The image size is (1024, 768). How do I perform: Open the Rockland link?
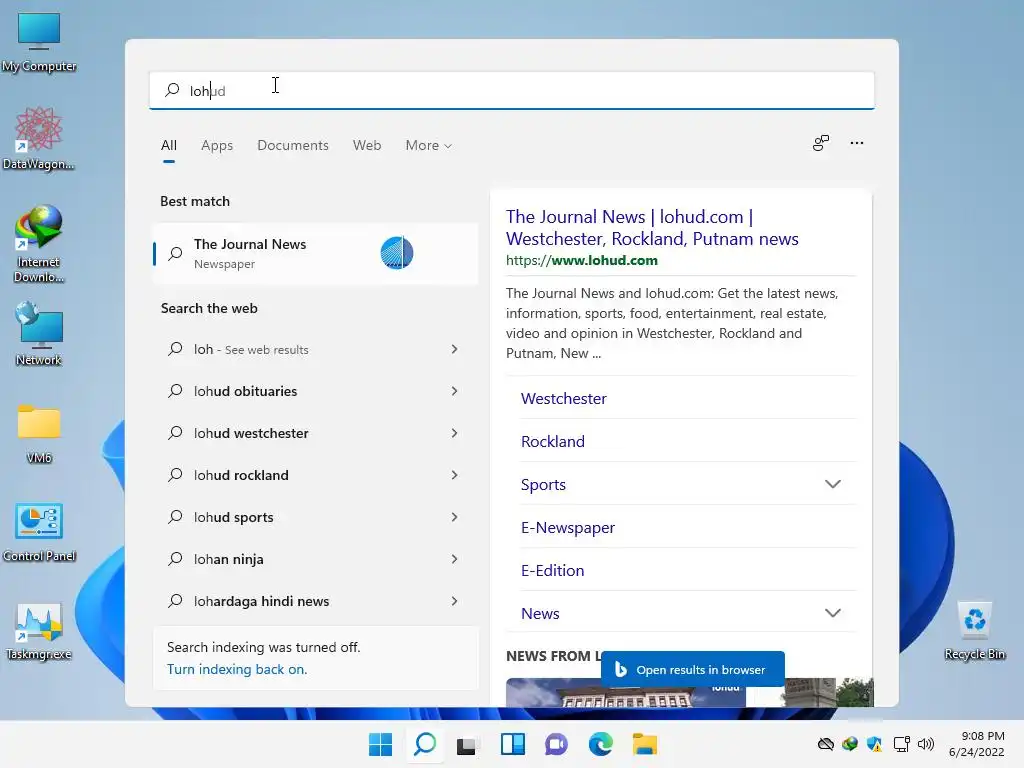(x=552, y=441)
